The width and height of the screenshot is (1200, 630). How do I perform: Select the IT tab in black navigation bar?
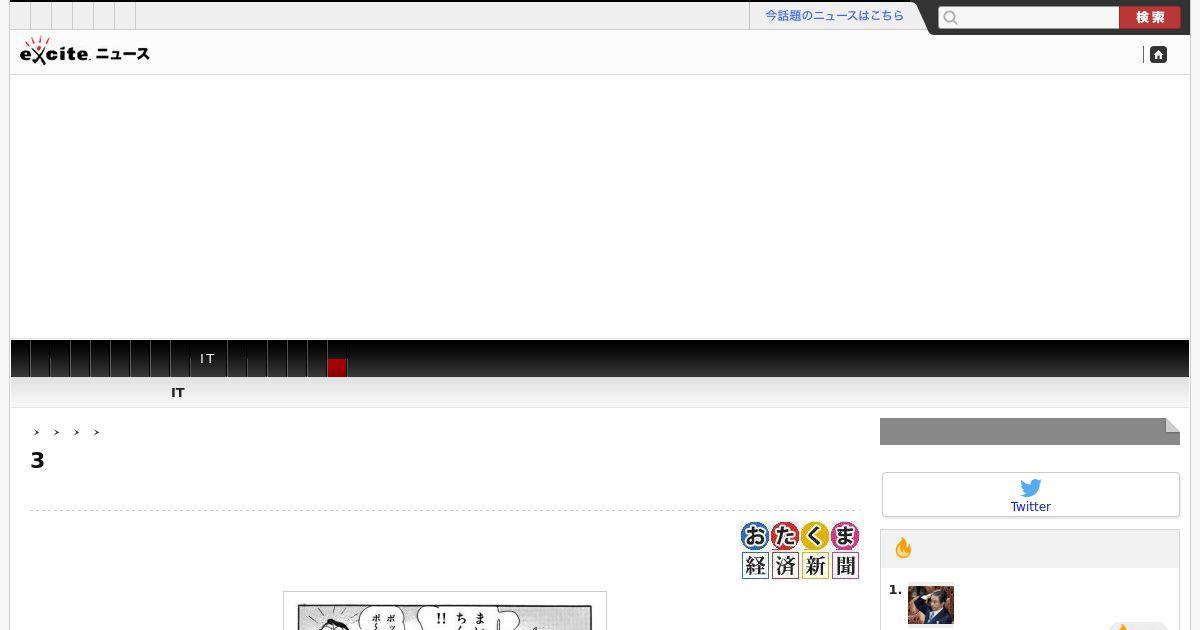(208, 358)
